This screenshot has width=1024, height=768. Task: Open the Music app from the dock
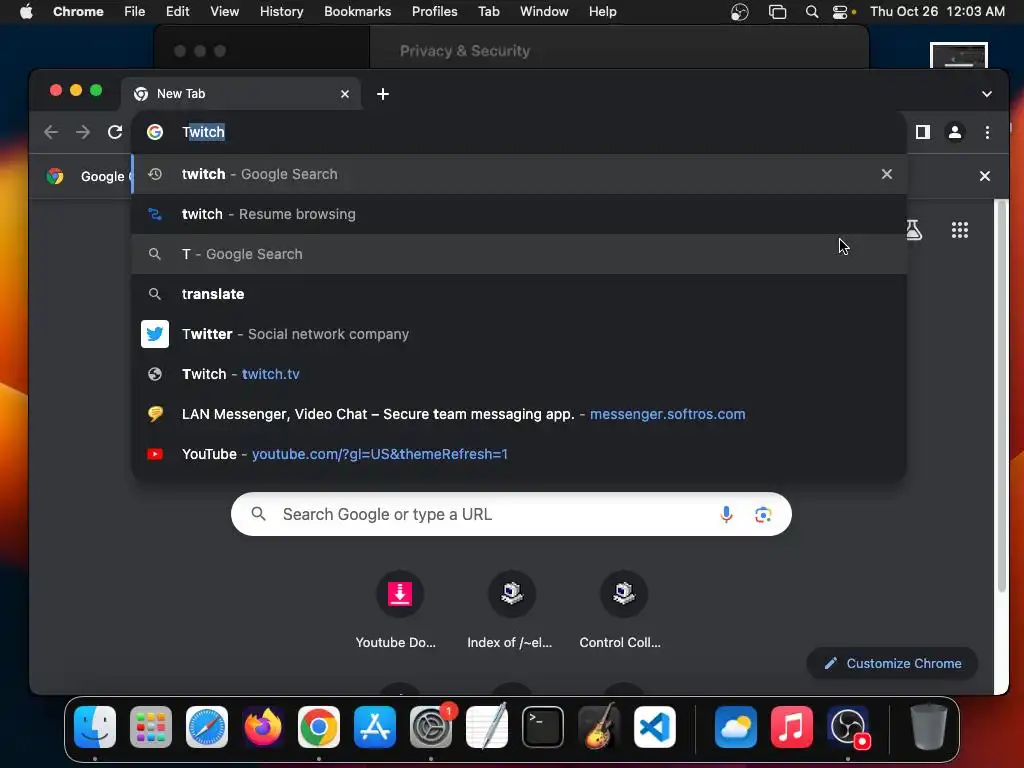792,727
